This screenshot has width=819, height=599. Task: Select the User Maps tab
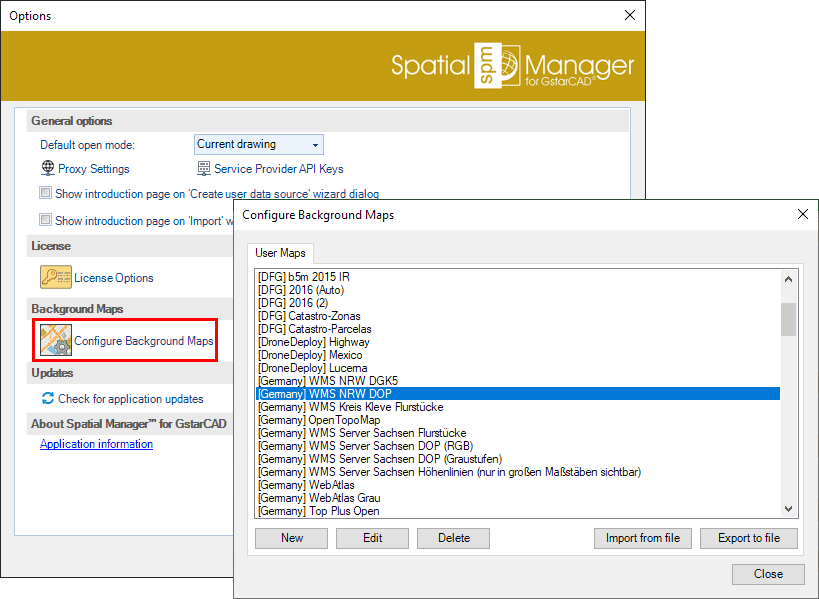pos(280,253)
